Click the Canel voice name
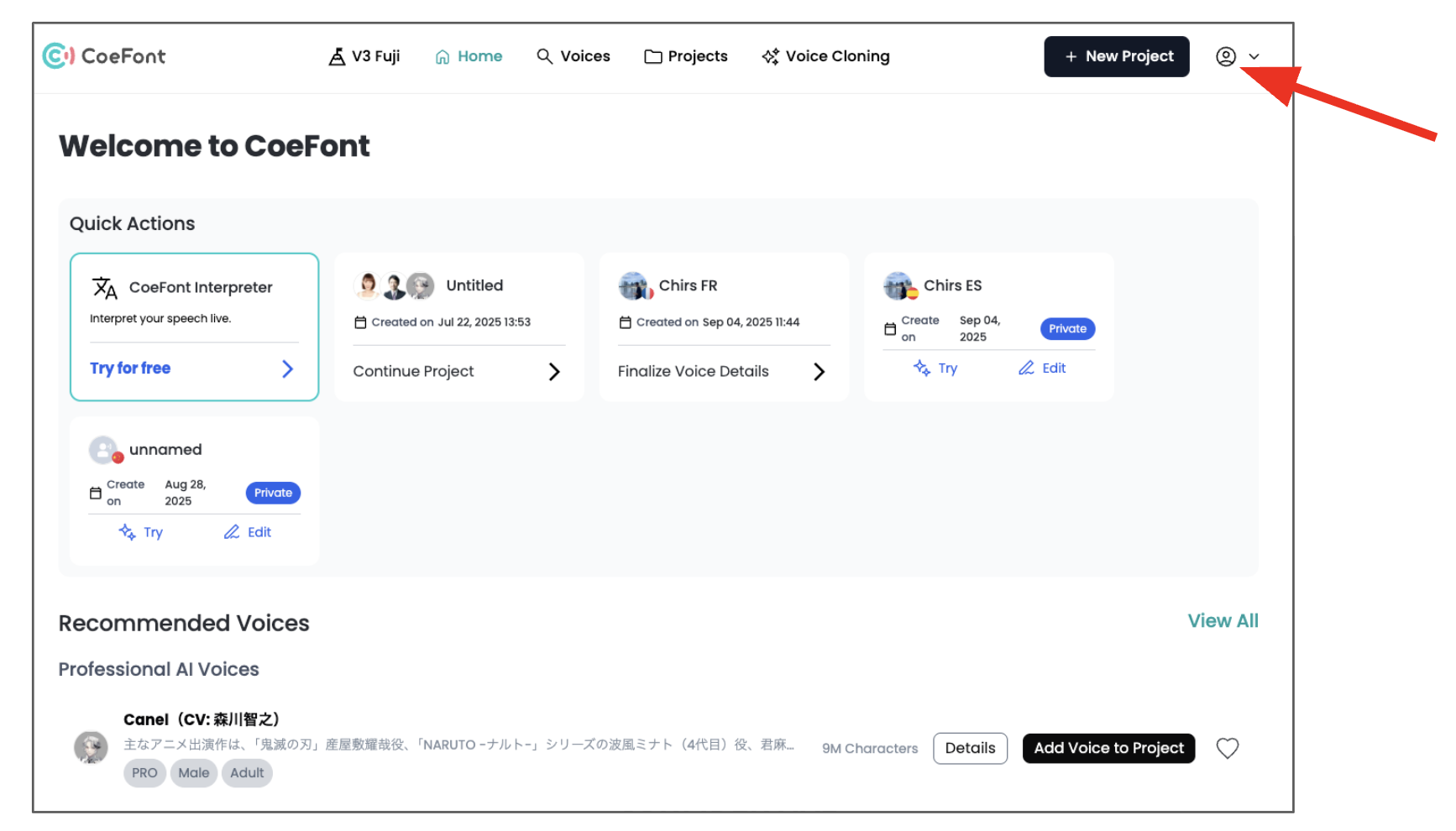Screen dimensions: 1456x831 [202, 719]
